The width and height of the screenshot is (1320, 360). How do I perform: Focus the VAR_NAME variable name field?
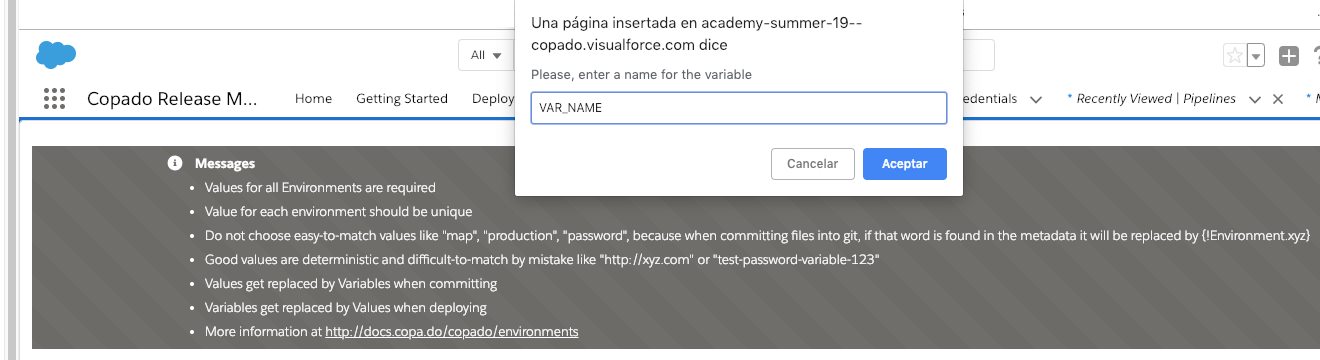739,108
